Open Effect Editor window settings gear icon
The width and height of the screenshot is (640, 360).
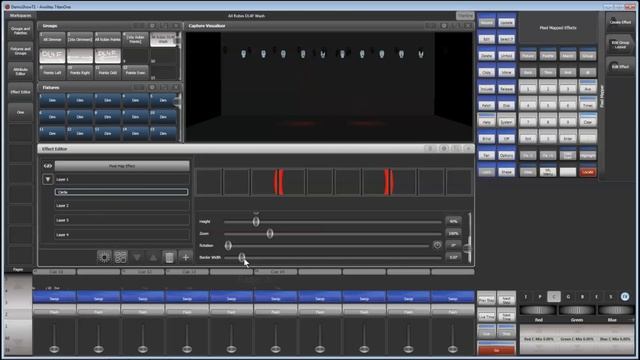coord(444,149)
